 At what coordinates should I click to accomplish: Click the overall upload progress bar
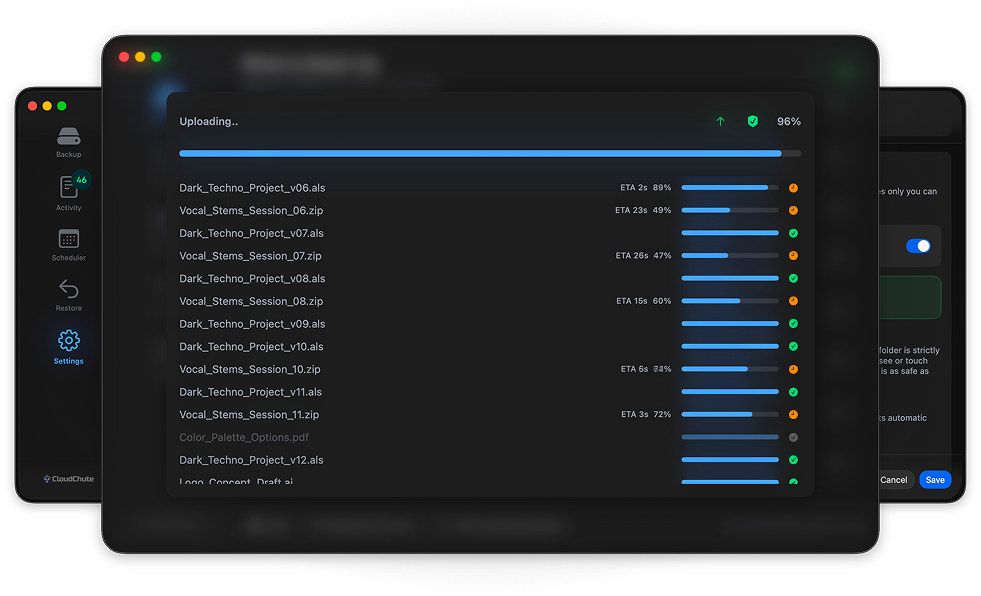click(489, 153)
